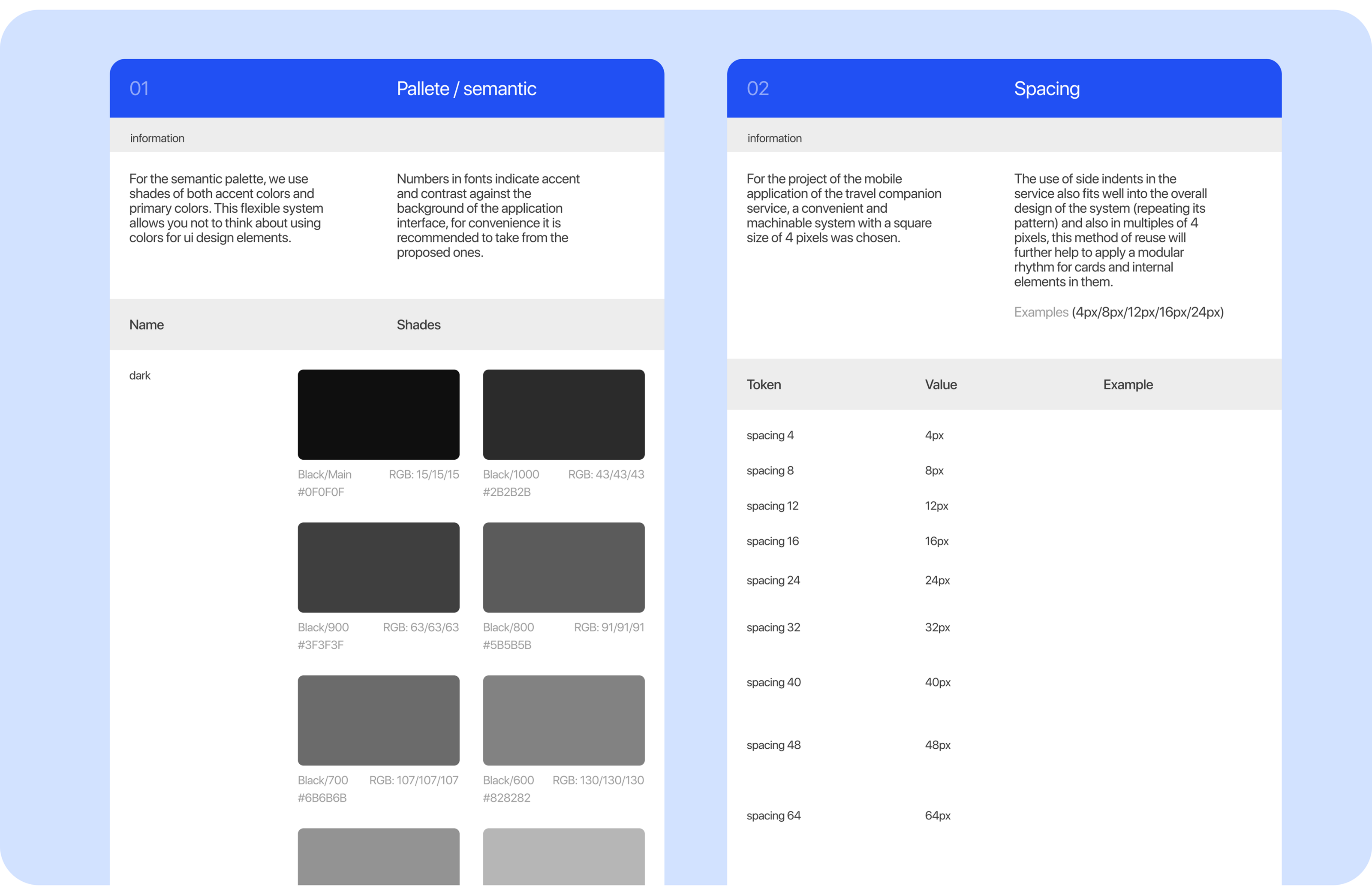The height and width of the screenshot is (895, 1372).
Task: Click the RGB: 43/43/43 label
Action: pos(606,475)
